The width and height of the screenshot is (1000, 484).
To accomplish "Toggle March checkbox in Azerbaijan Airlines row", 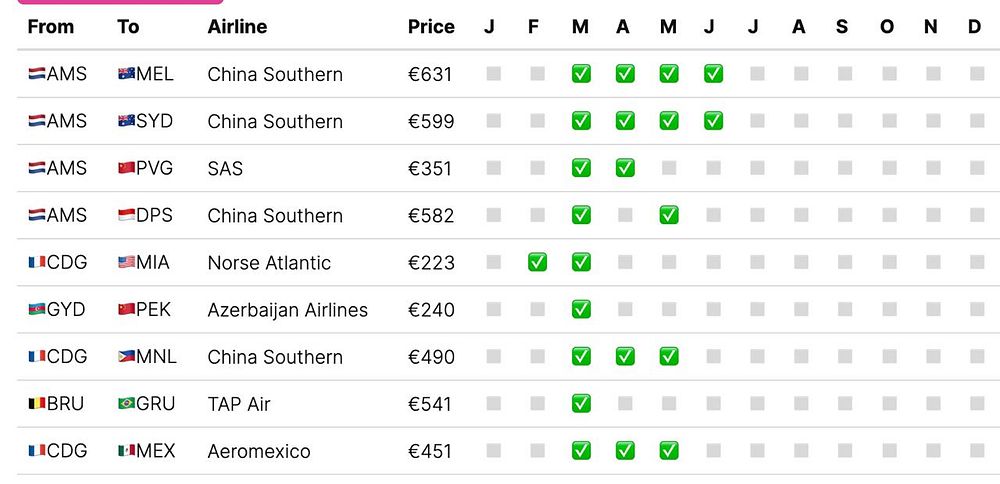I will tap(581, 309).
